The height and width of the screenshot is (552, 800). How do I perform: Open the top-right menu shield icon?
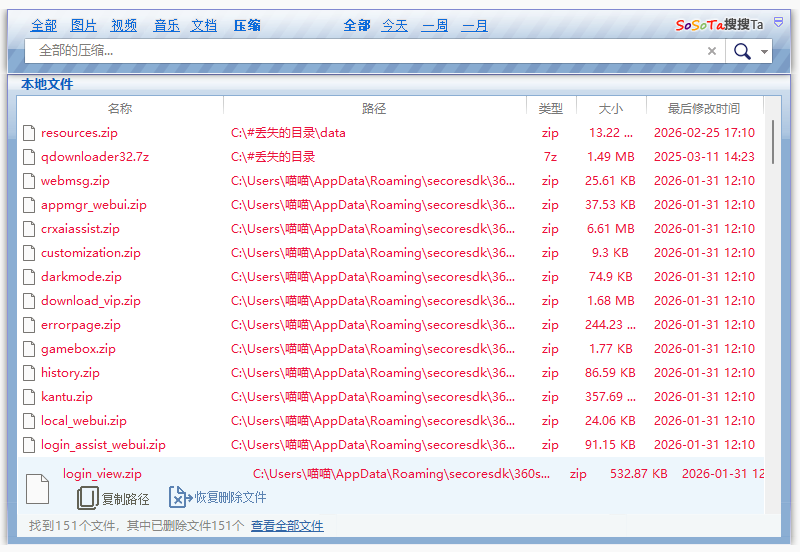tap(778, 22)
